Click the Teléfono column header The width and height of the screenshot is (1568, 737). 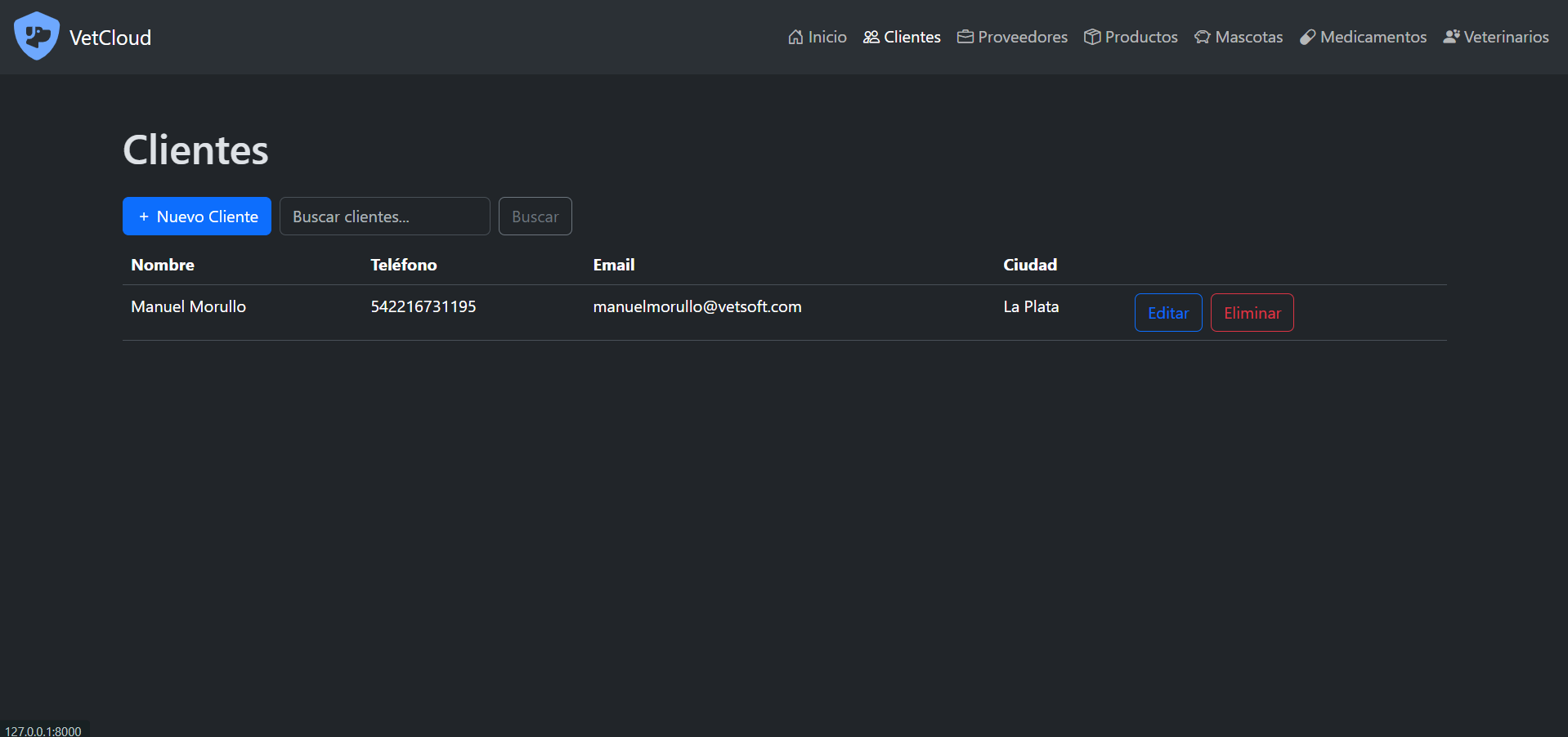[403, 265]
